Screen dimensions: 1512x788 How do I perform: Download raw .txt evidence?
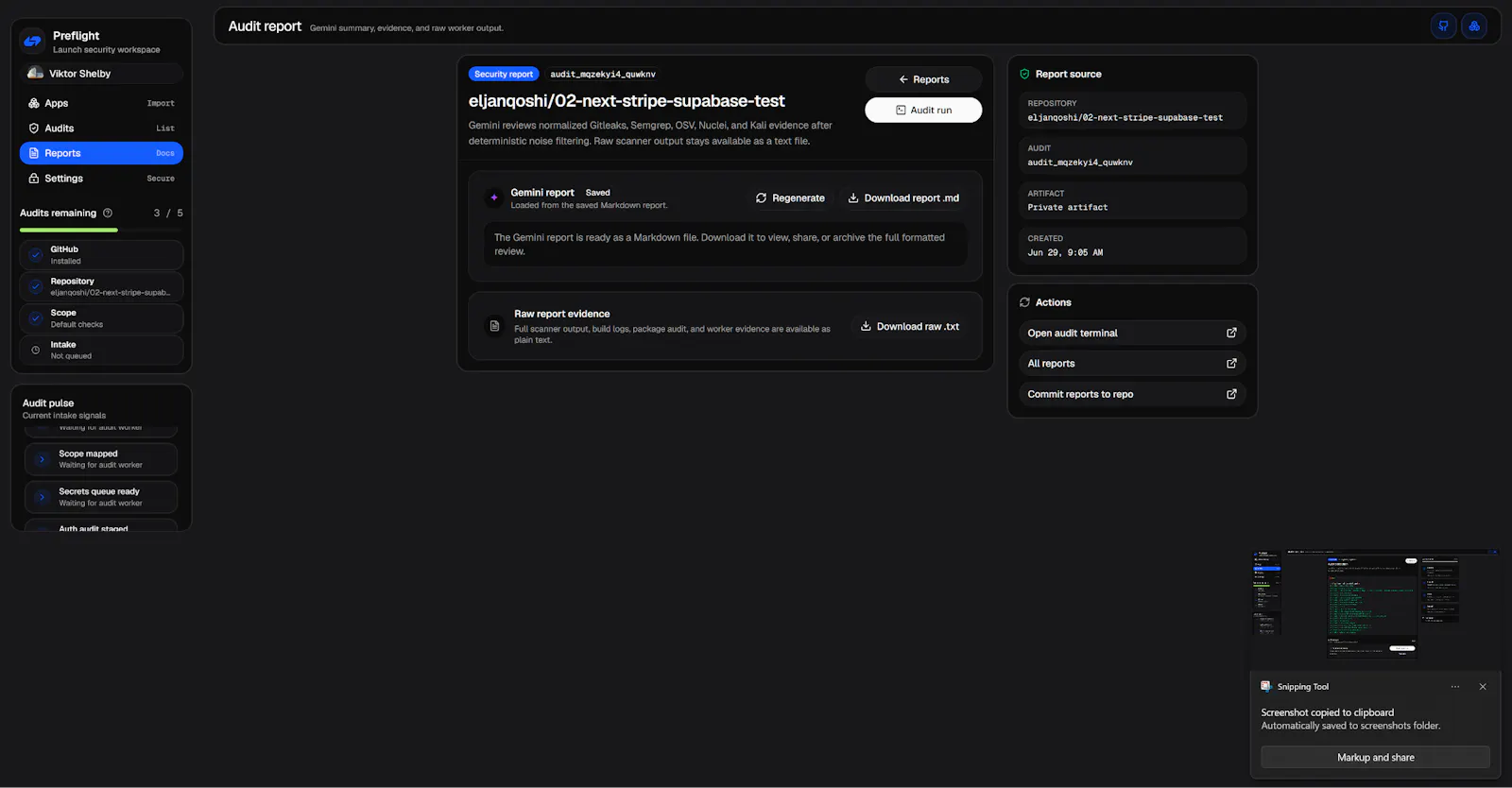click(909, 326)
